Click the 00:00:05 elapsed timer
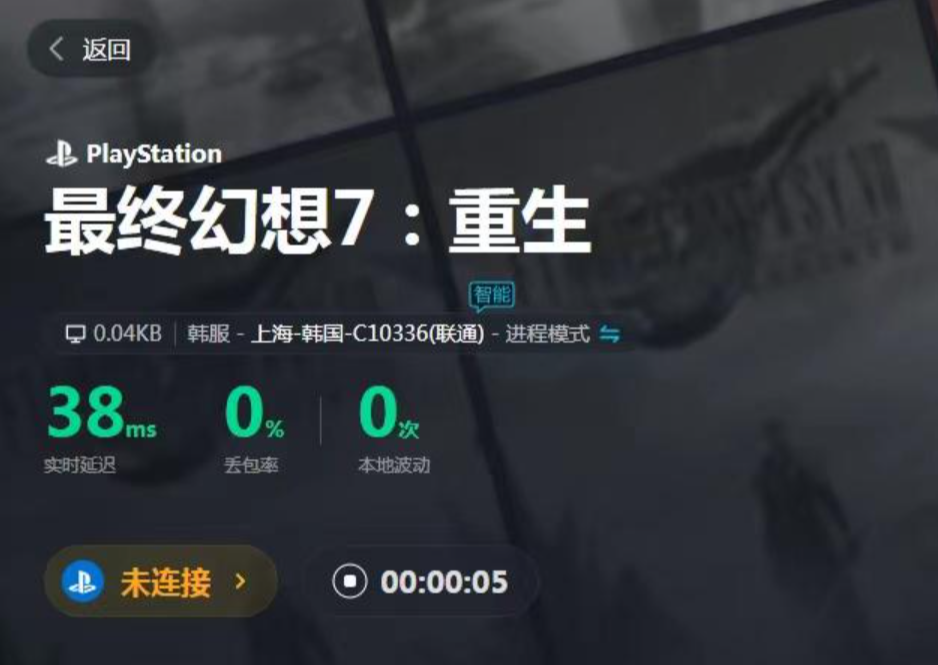This screenshot has height=665, width=938. point(444,581)
